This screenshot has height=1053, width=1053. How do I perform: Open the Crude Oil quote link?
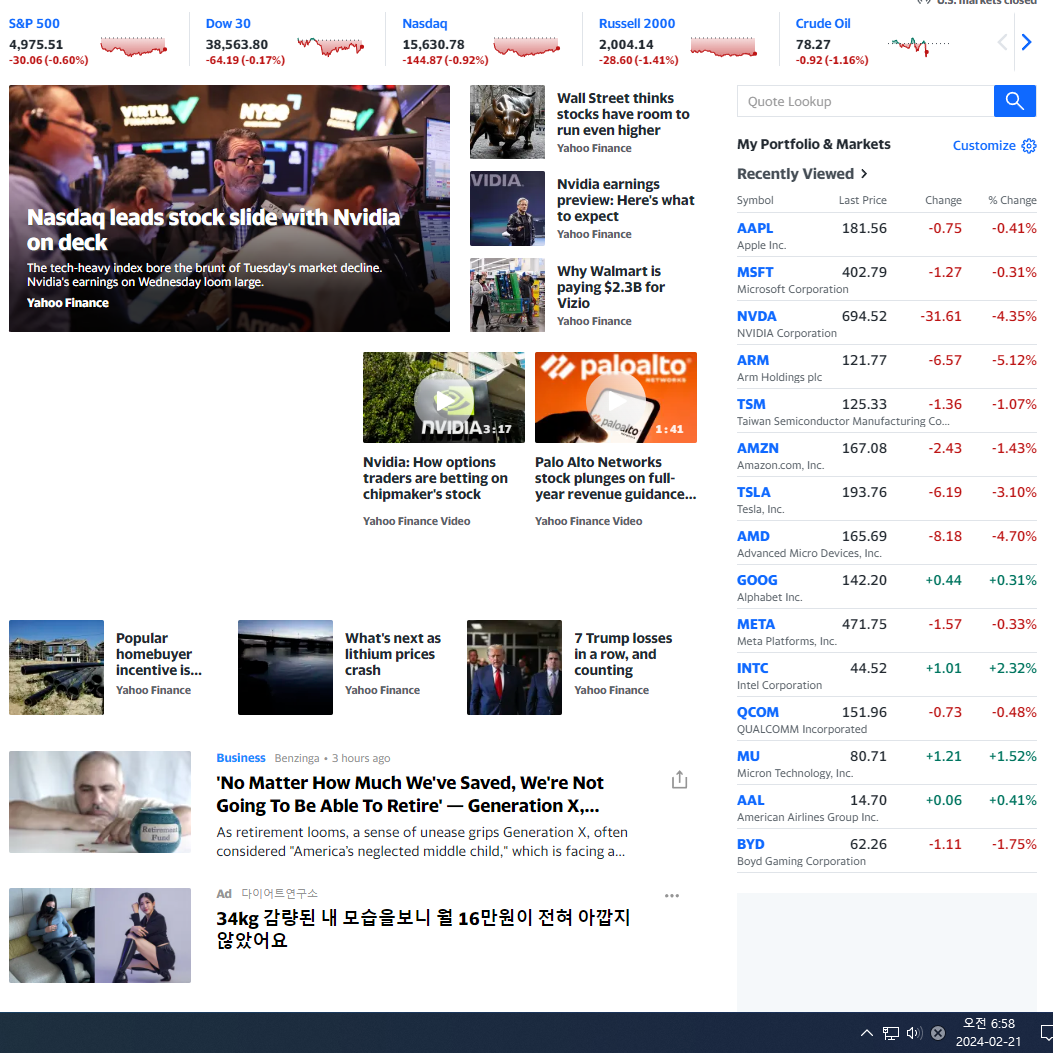823,24
